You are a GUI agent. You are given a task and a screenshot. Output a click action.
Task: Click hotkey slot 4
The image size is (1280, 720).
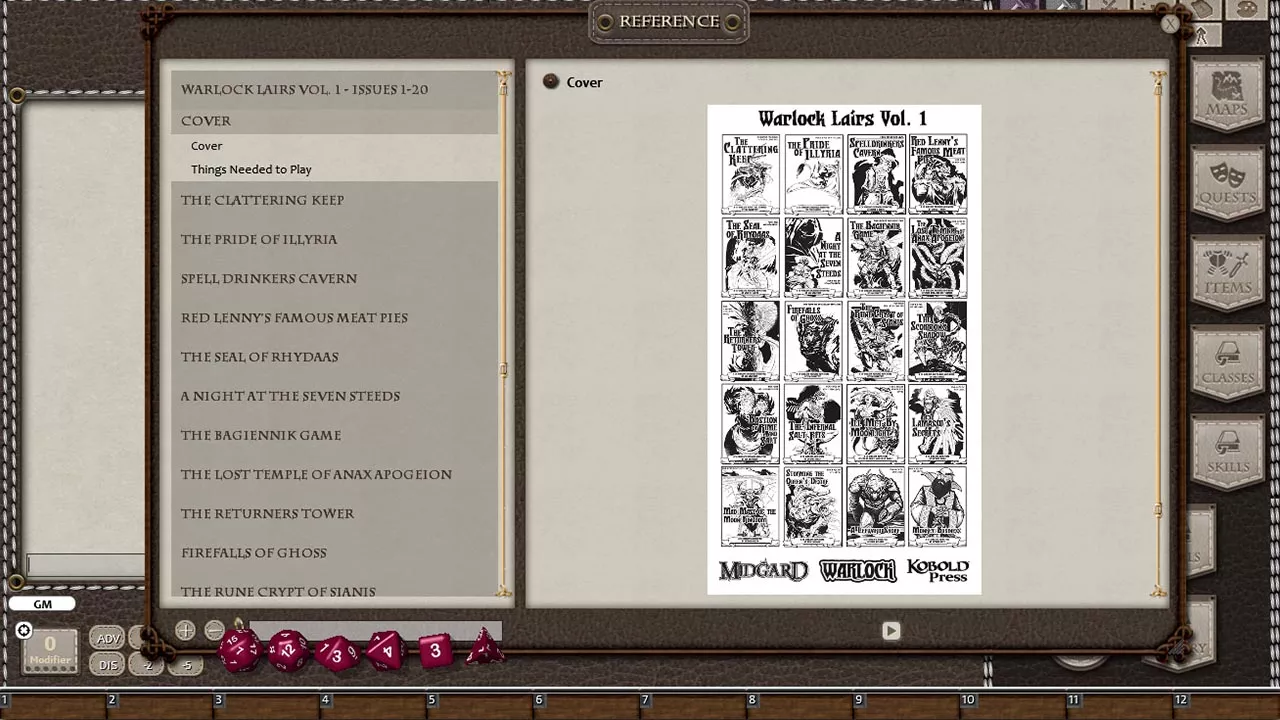point(375,707)
